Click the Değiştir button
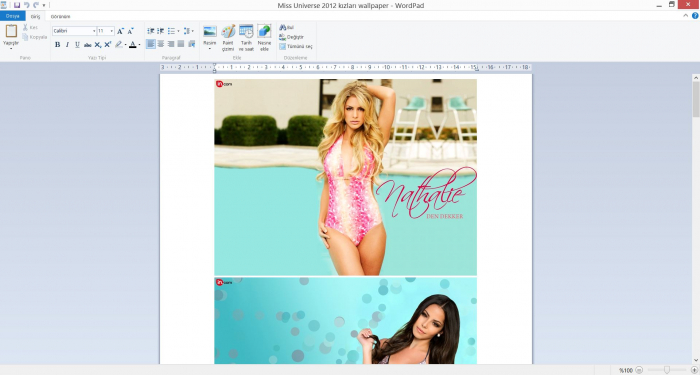The width and height of the screenshot is (700, 375). 292,37
